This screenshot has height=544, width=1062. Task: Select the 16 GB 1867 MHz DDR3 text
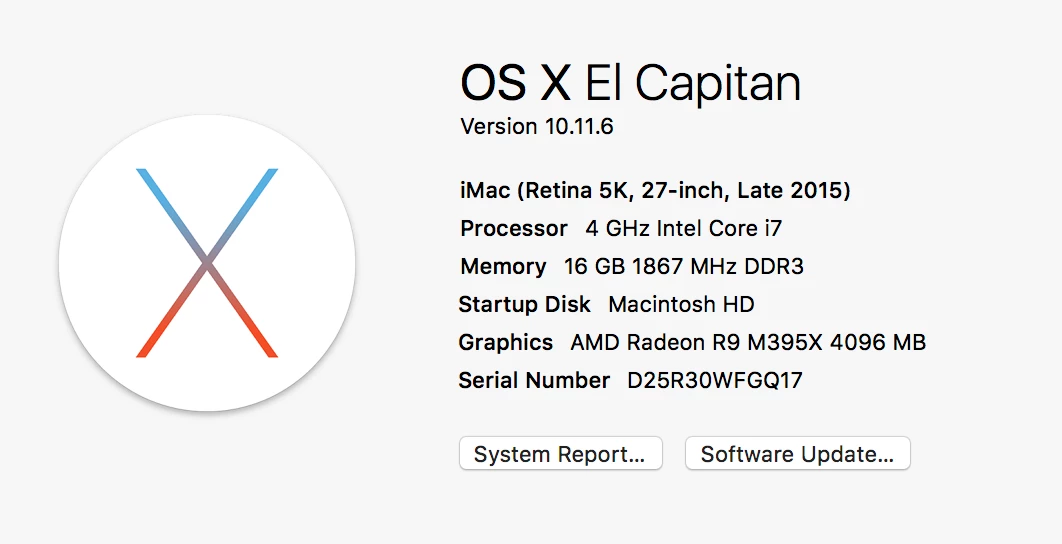click(684, 266)
